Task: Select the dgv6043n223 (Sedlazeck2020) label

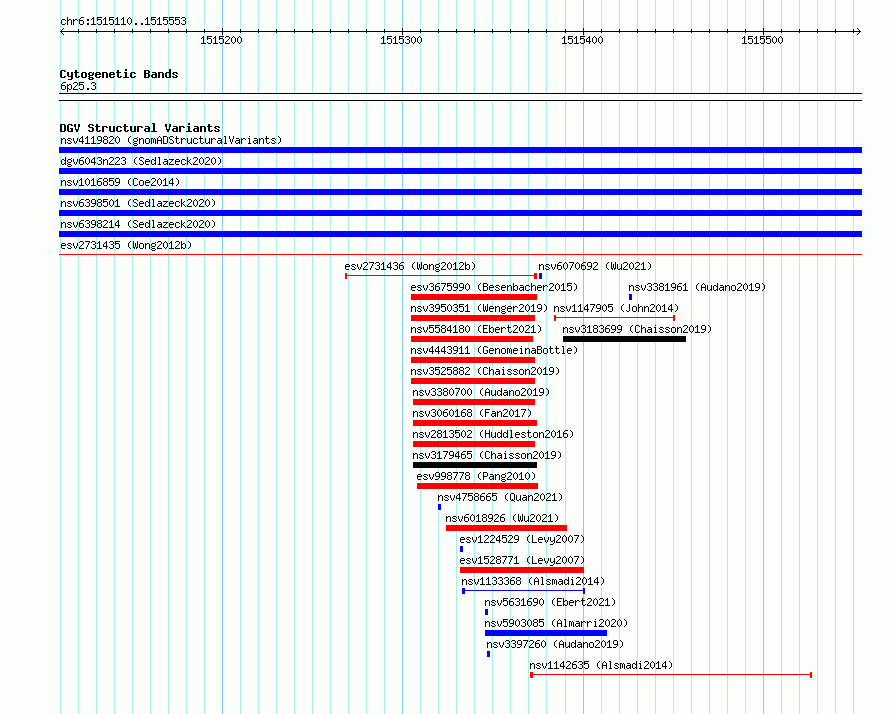Action: pyautogui.click(x=141, y=161)
